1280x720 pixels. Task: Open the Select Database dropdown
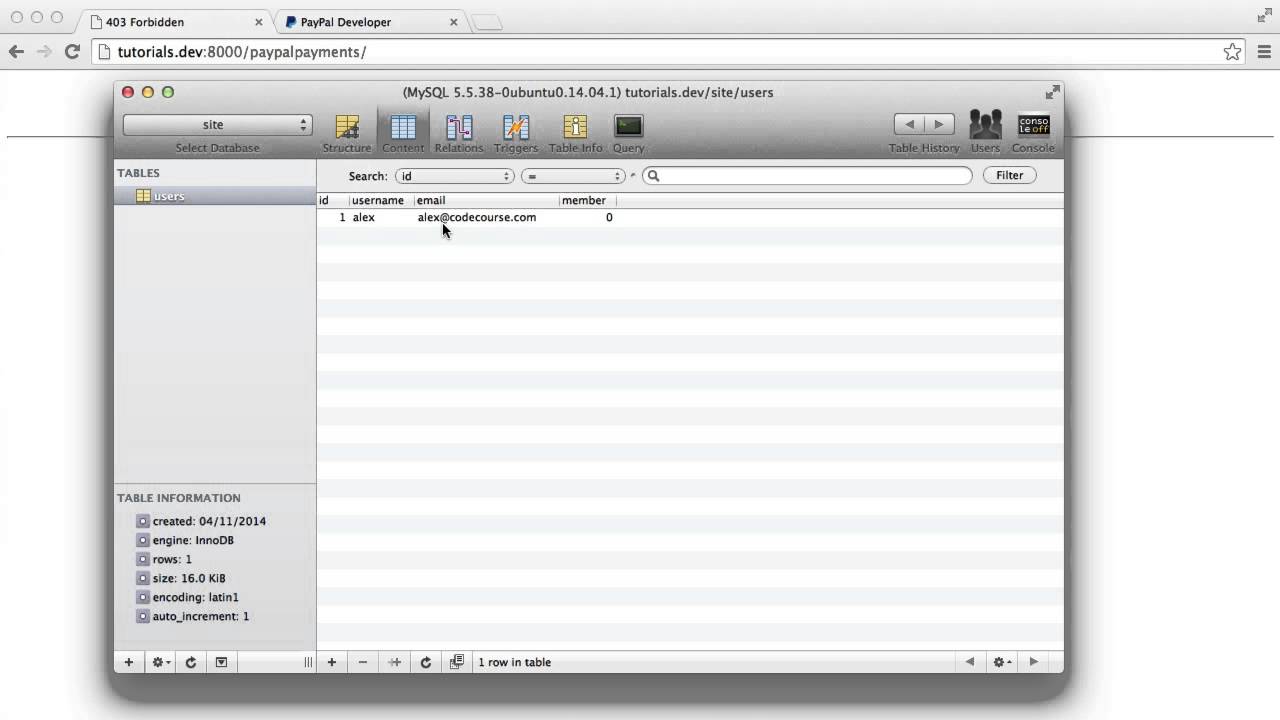(x=217, y=125)
